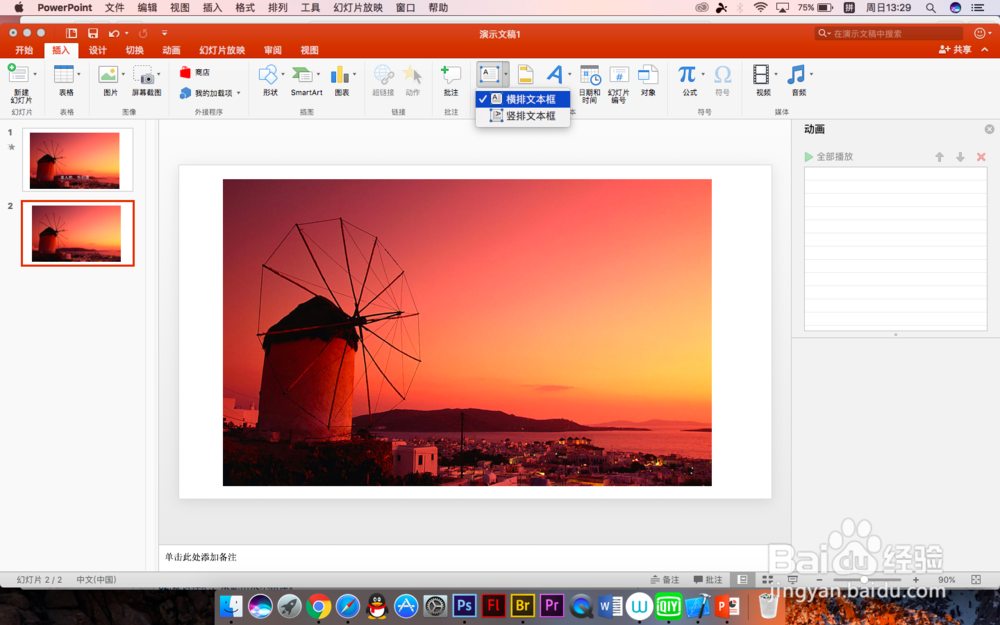Click the zoom in plus button

[916, 580]
